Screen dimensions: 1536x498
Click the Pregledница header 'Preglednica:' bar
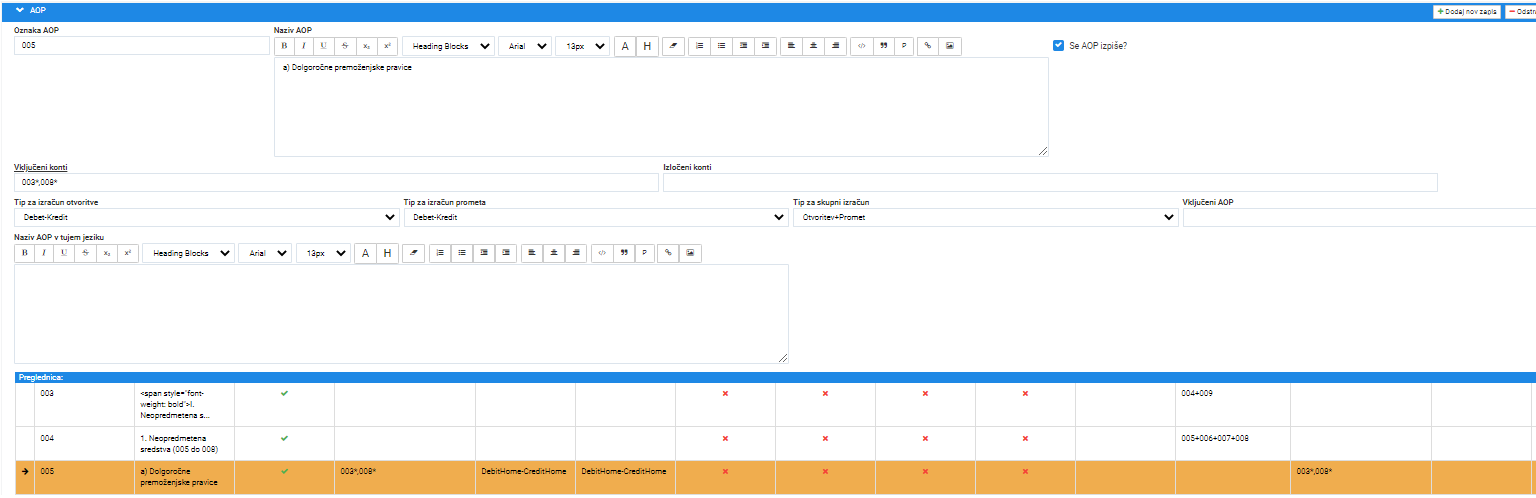775,378
